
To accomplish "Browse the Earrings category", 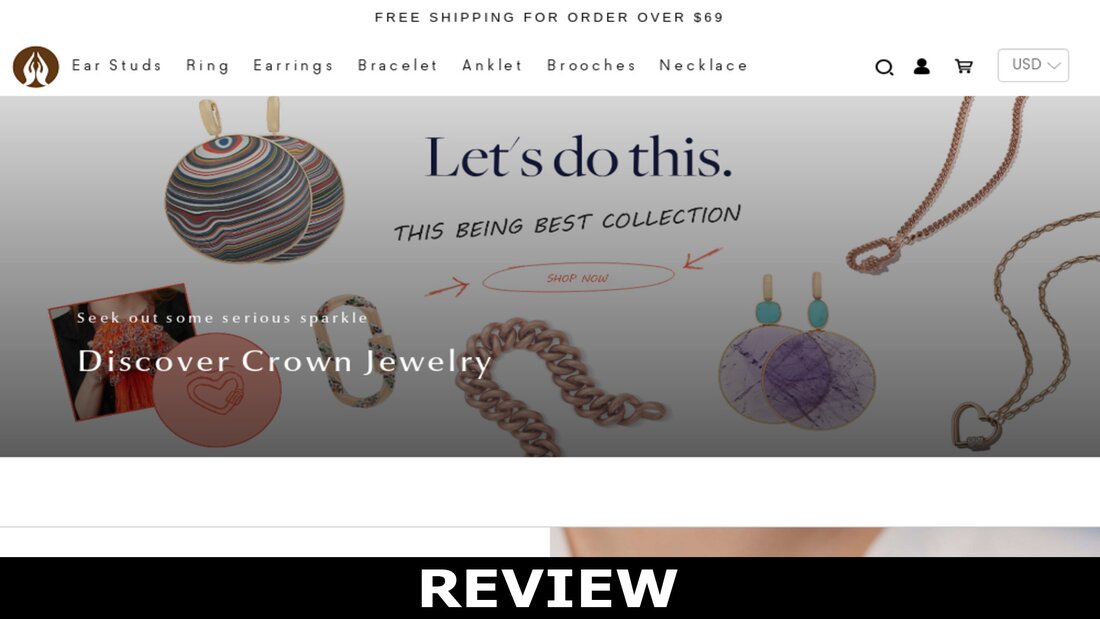I will point(293,66).
